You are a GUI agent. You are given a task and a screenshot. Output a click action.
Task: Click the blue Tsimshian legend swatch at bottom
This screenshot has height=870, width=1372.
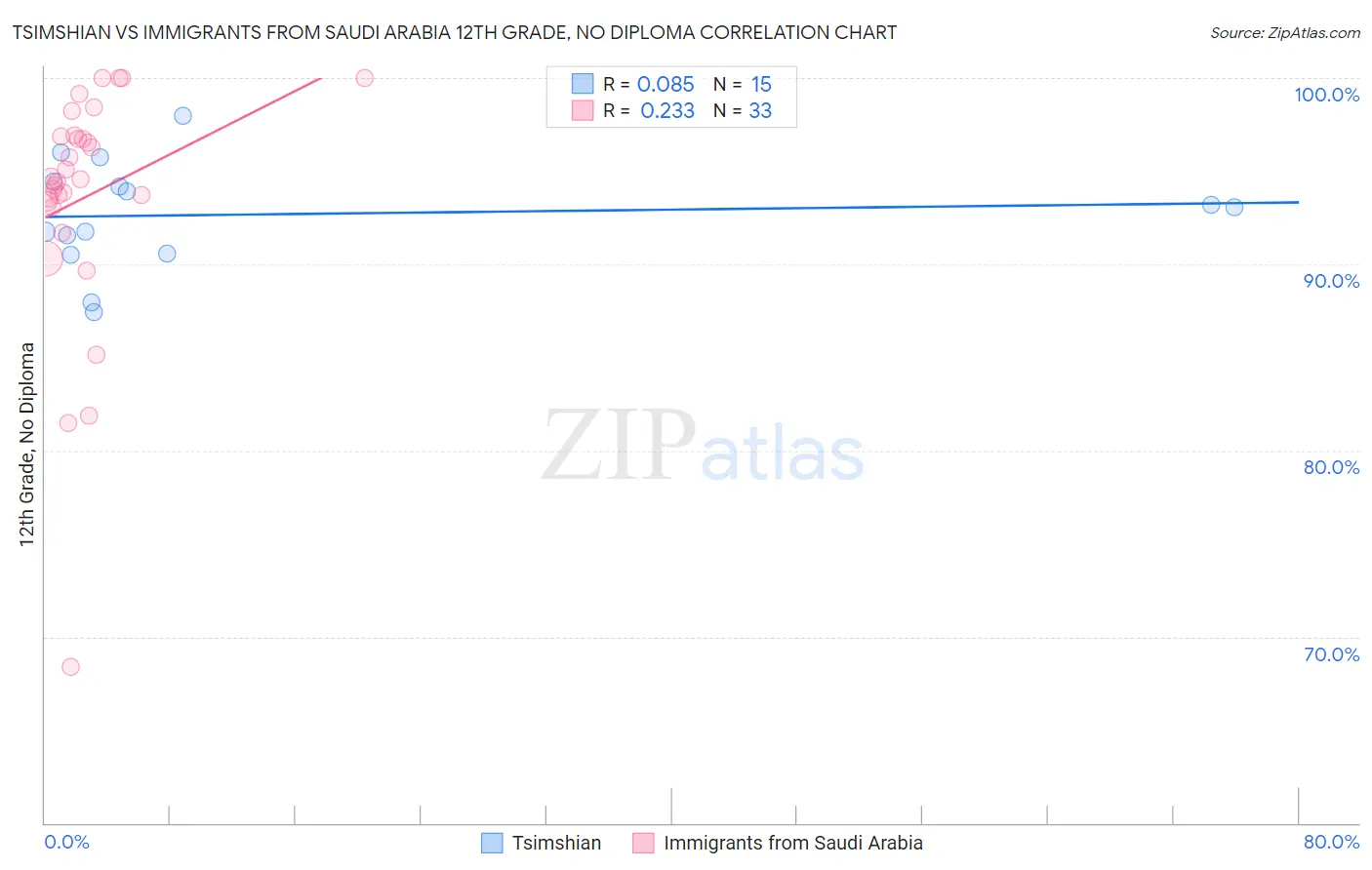(x=492, y=843)
